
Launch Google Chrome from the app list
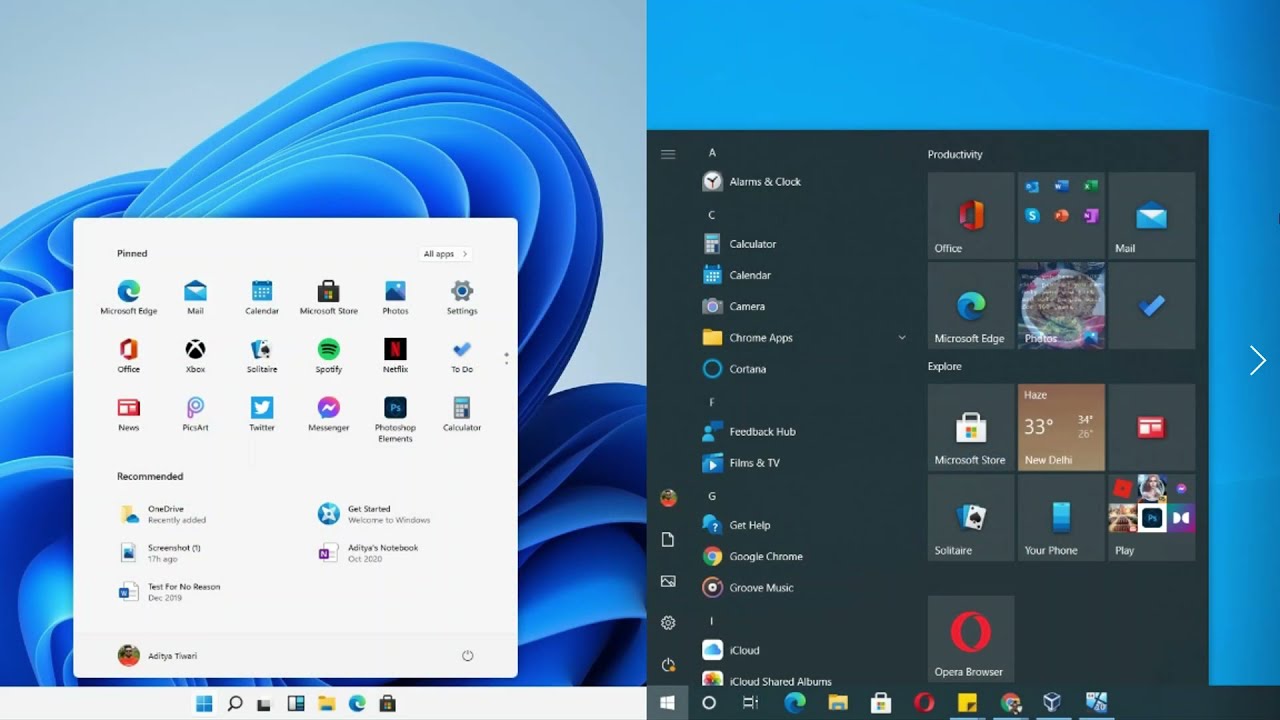click(x=753, y=556)
